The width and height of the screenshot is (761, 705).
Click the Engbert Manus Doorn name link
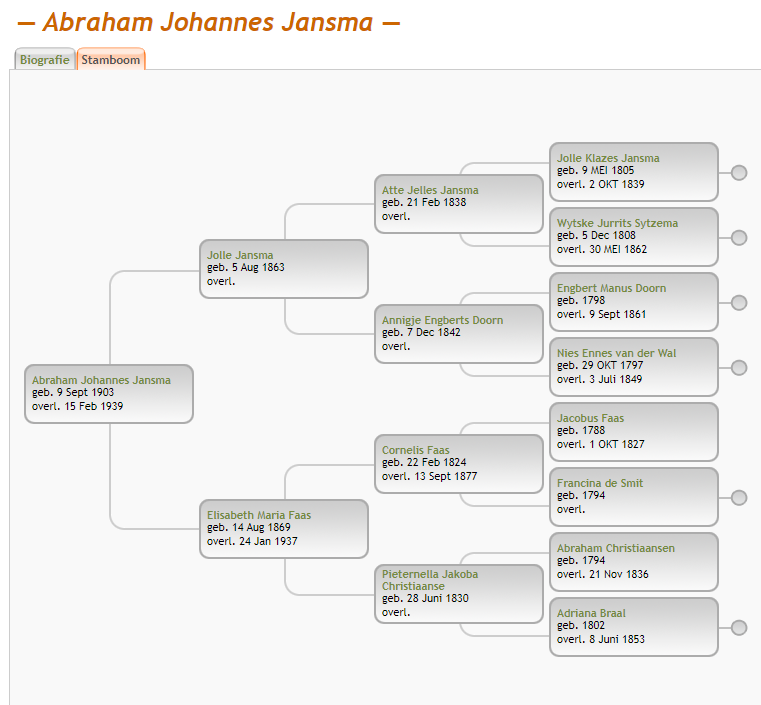611,288
